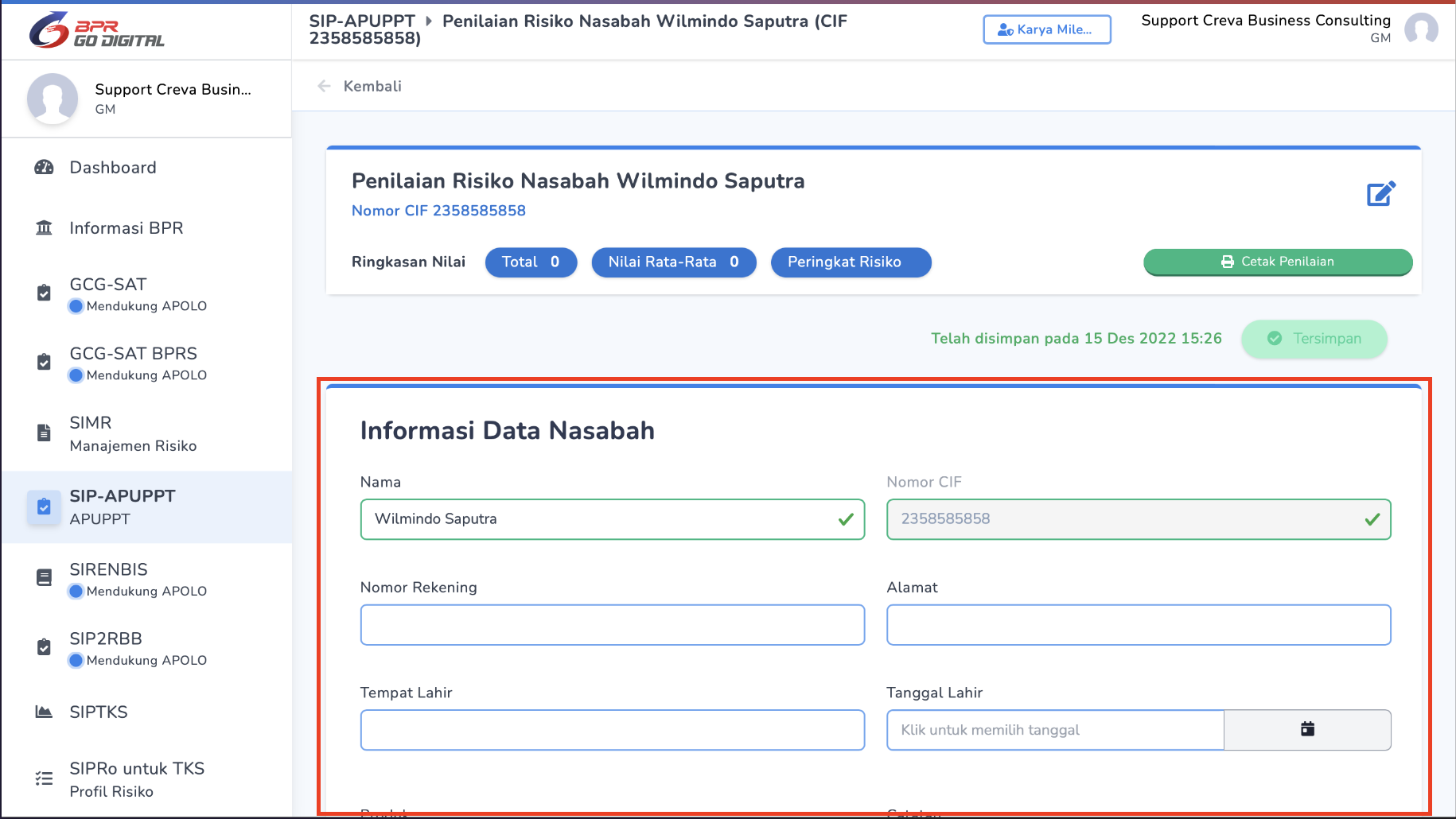Click the back arrow next to Kembali
This screenshot has height=819, width=1456.
coord(325,86)
